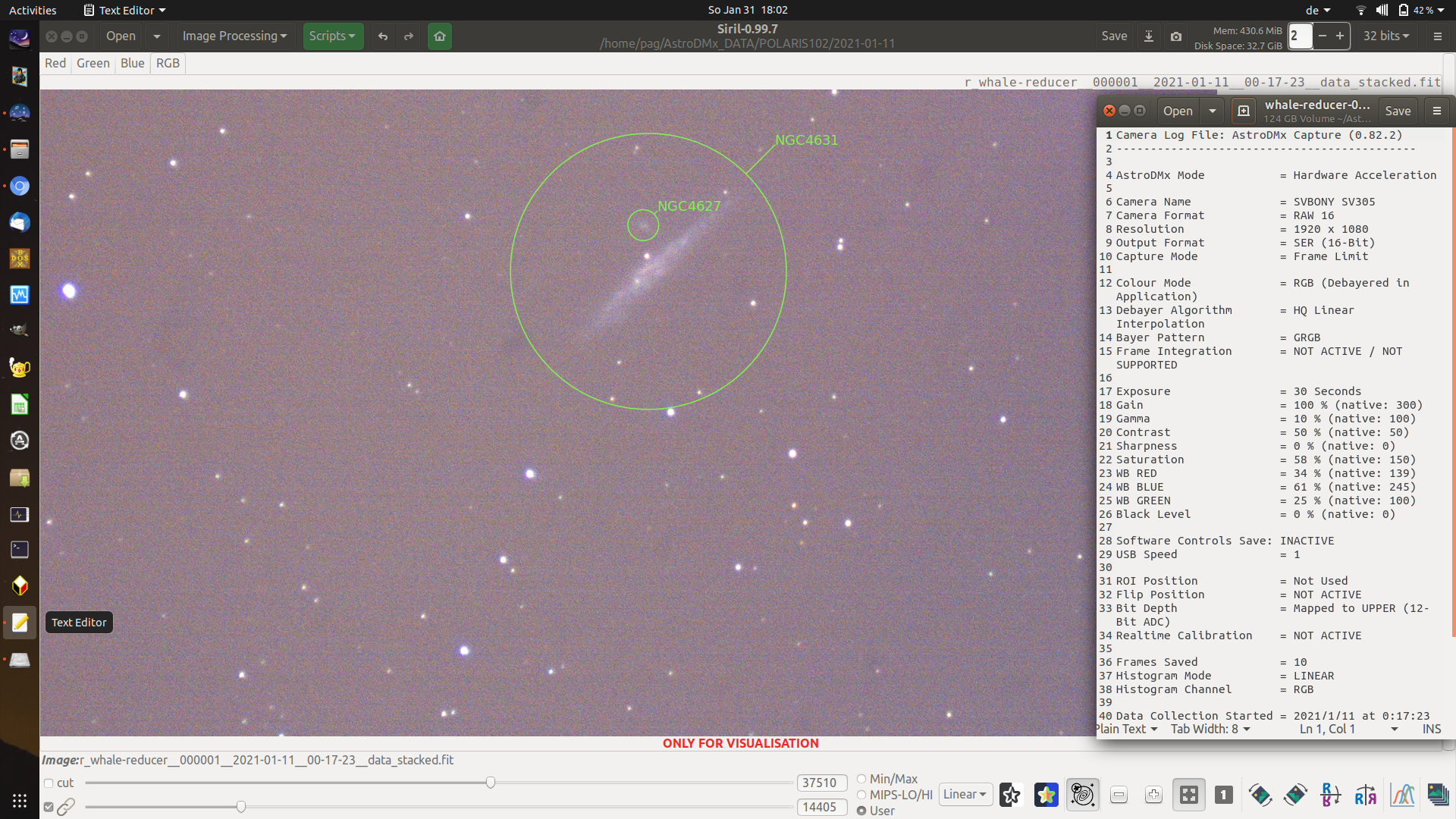Open Thunderbird mail from the dock
The height and width of the screenshot is (819, 1456).
20,222
